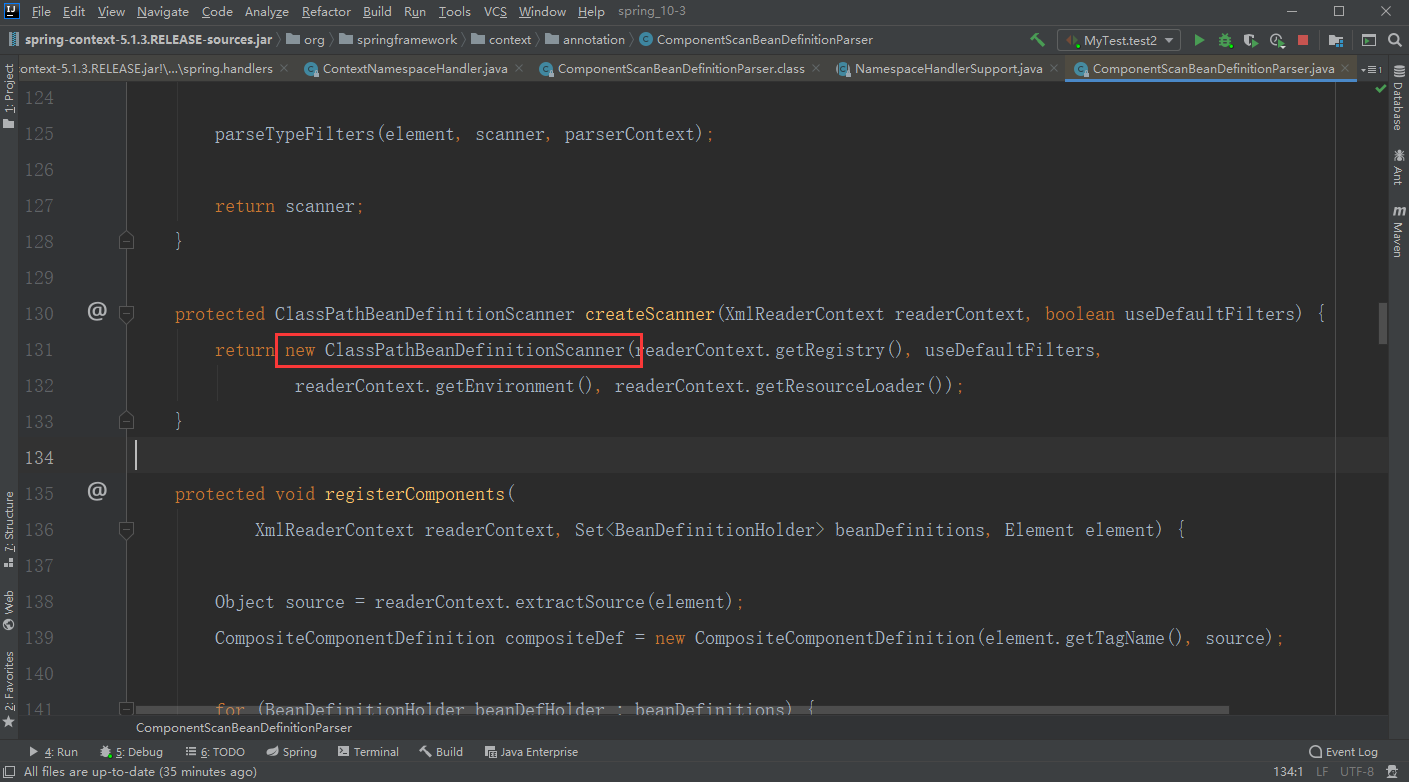Click the annotation breadcrumb folder
1409x782 pixels.
(585, 40)
